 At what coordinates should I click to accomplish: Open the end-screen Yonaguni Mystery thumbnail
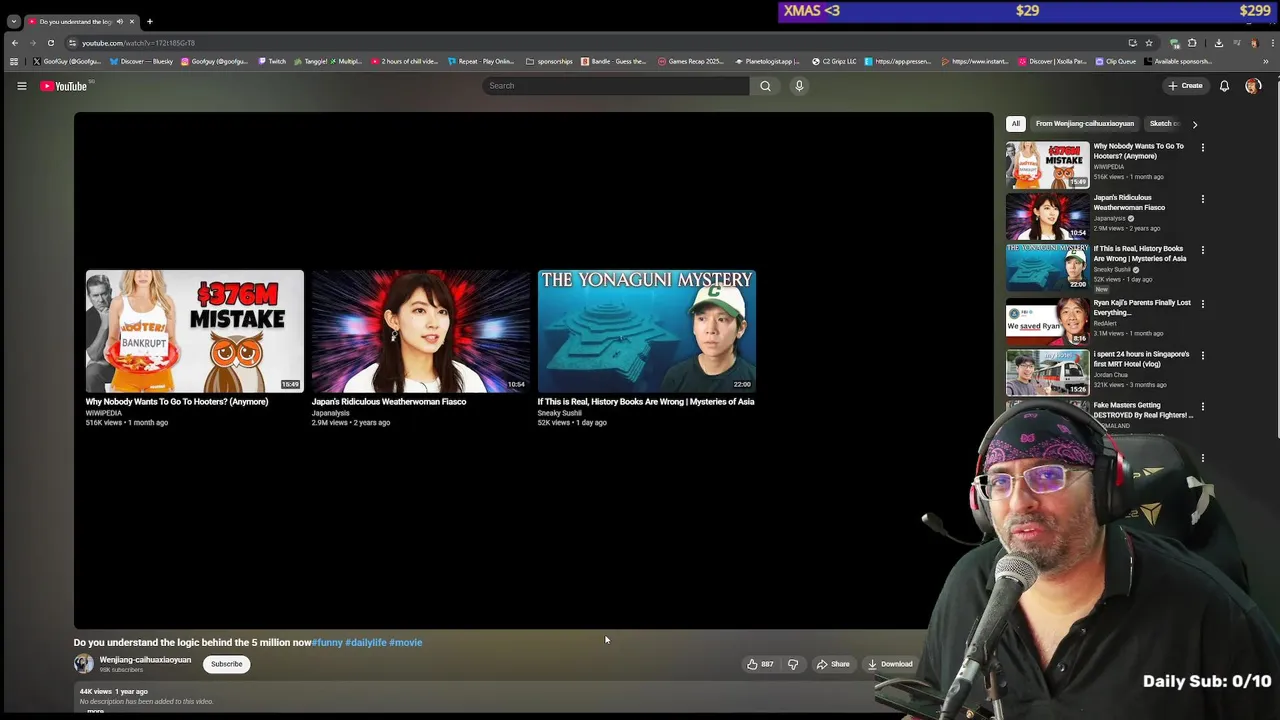click(x=647, y=331)
